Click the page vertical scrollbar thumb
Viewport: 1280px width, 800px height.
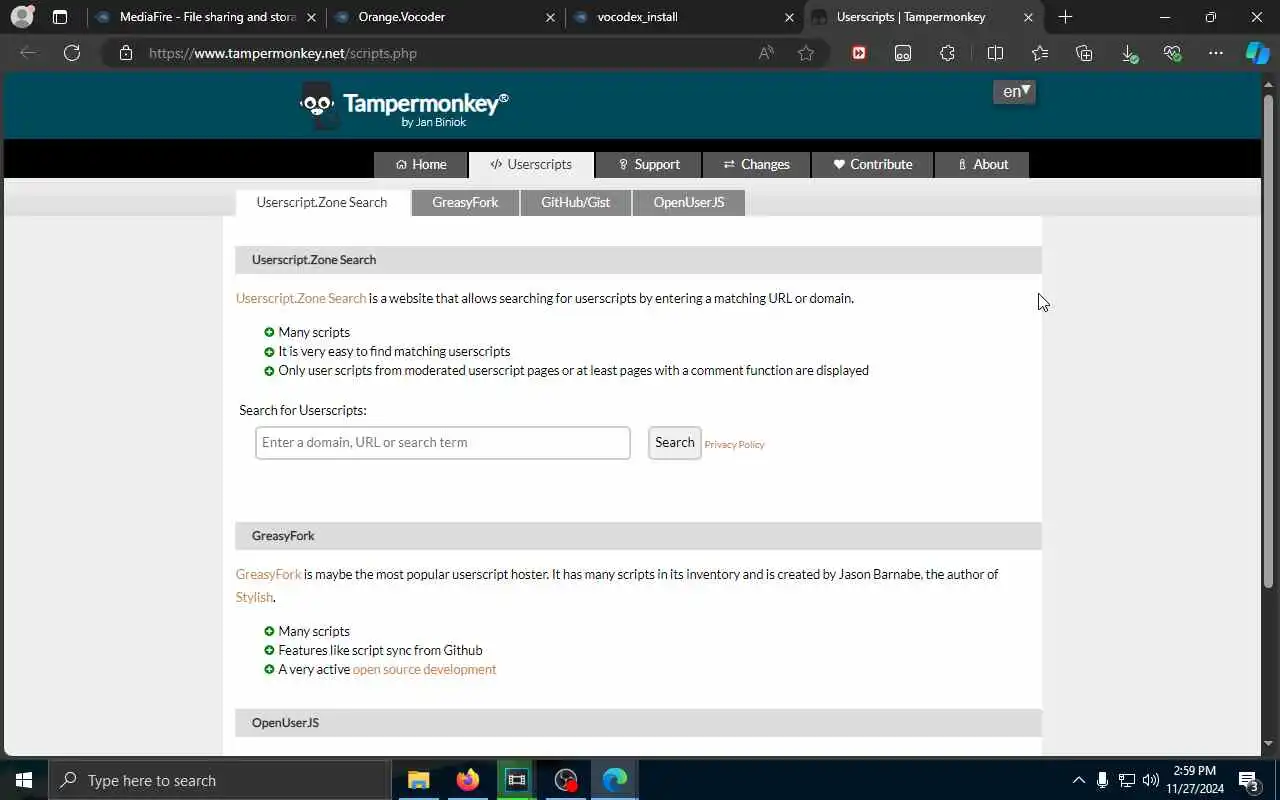click(x=1269, y=340)
